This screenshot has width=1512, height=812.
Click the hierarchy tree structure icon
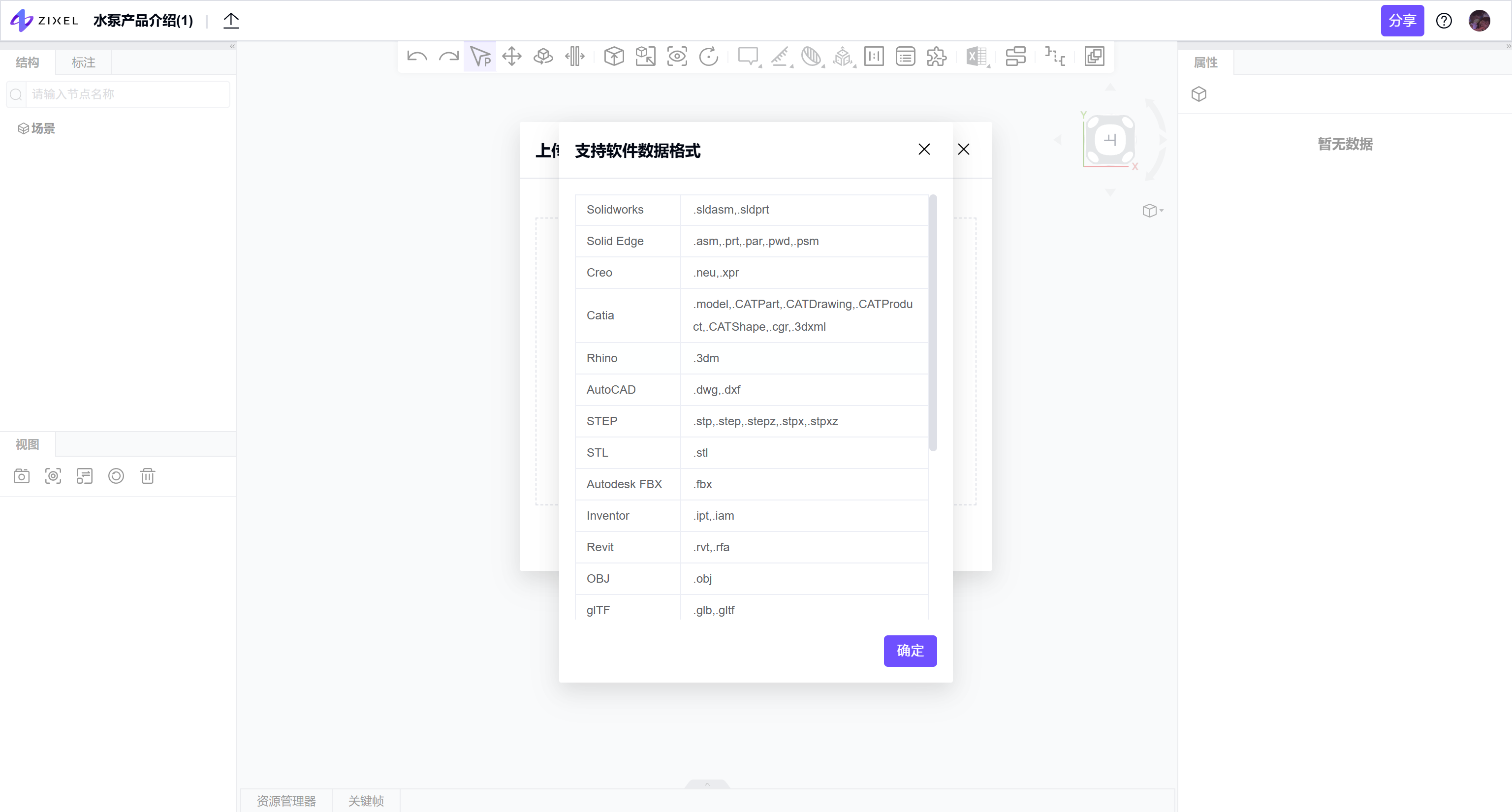pyautogui.click(x=1055, y=57)
